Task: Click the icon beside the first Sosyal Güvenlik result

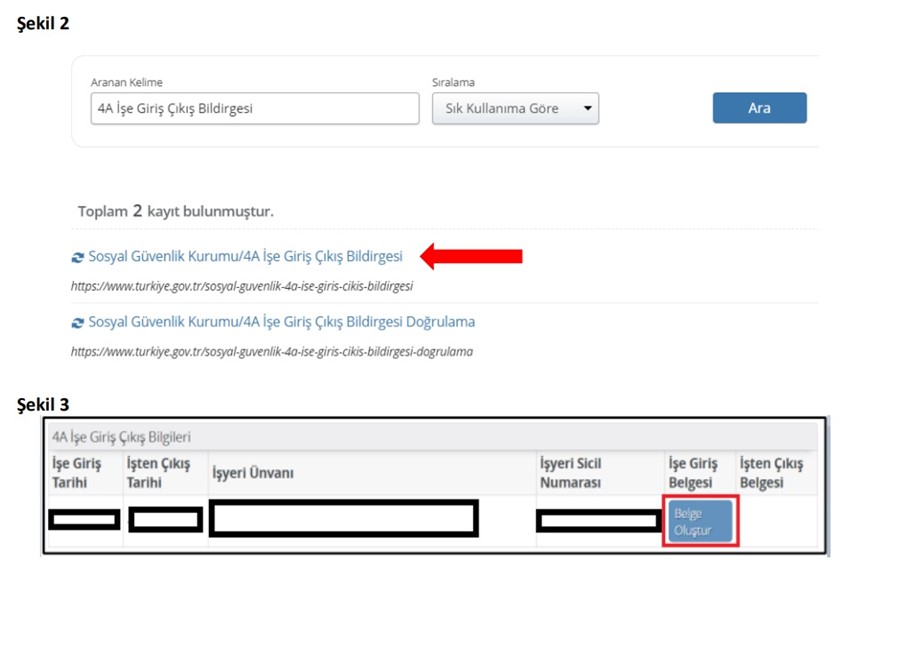Action: [x=78, y=257]
